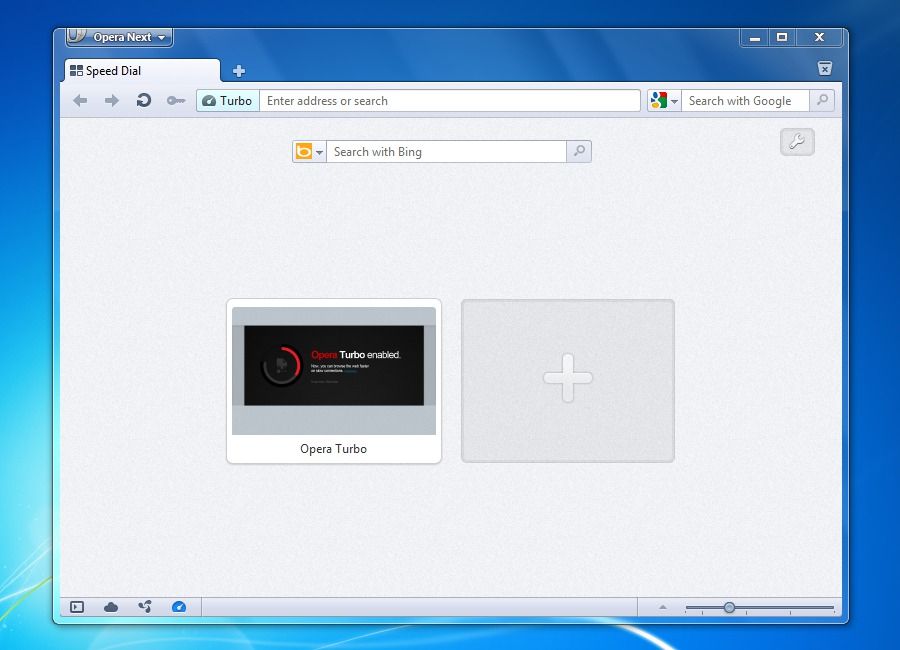Open the Google search engine dropdown

coord(664,100)
